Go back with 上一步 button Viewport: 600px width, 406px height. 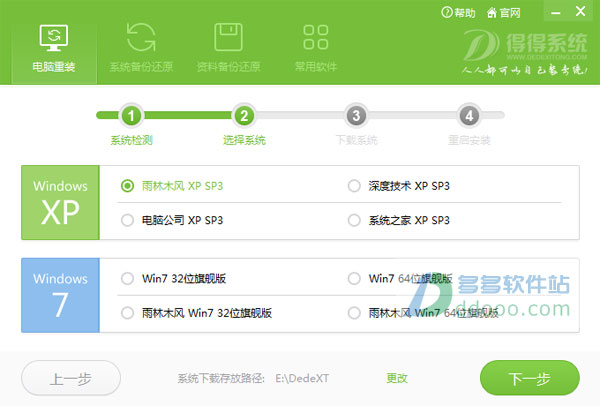[71, 378]
